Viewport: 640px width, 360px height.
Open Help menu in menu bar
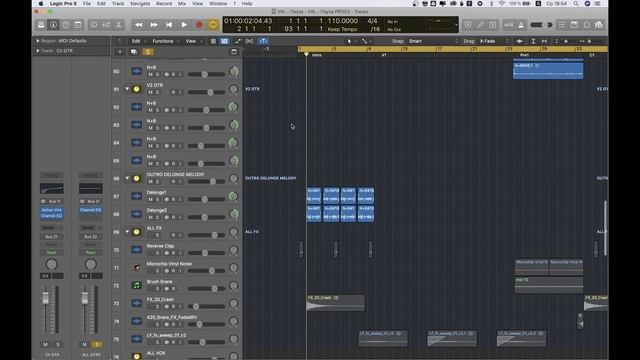[247, 4]
